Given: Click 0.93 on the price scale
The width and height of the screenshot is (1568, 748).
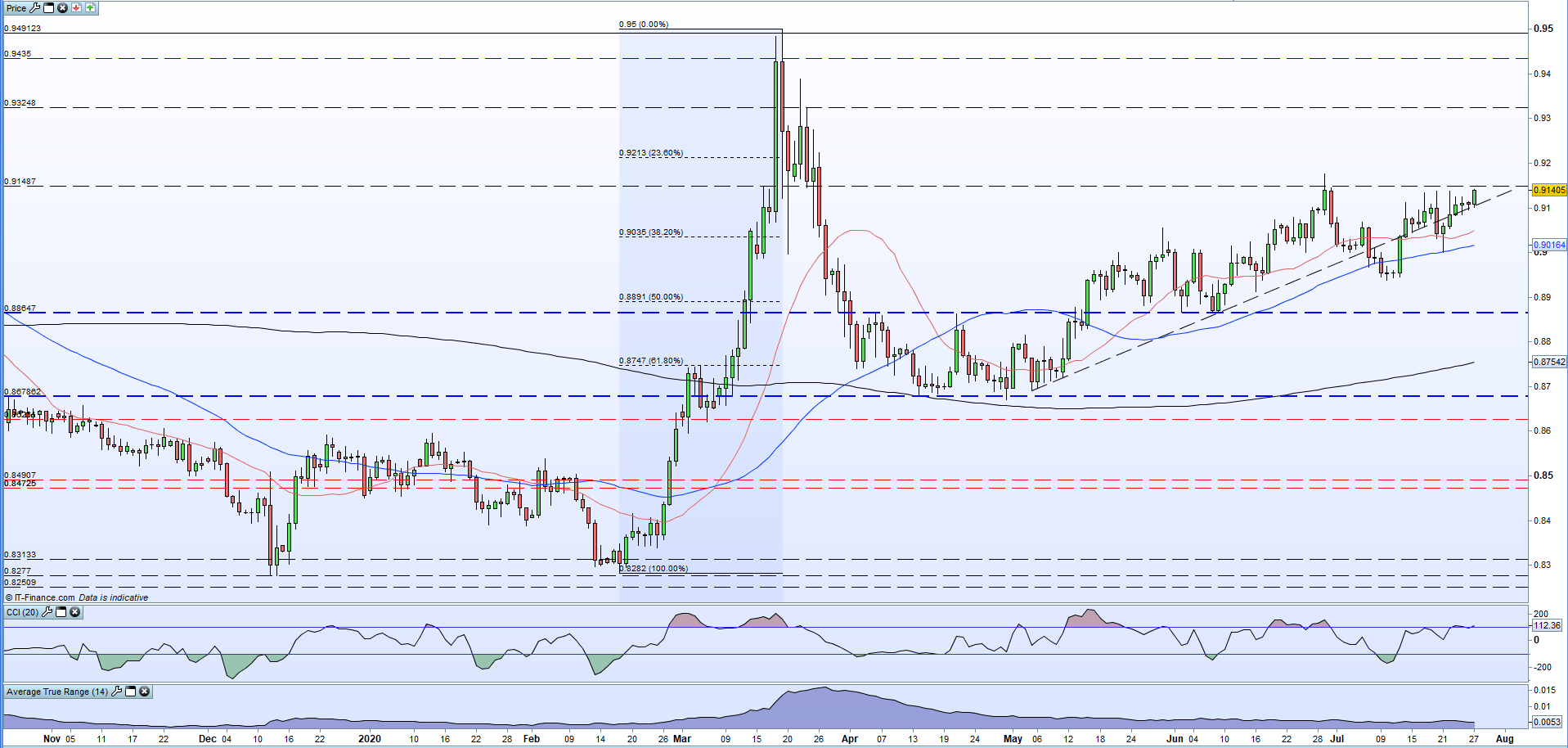Looking at the screenshot, I should [x=1542, y=119].
